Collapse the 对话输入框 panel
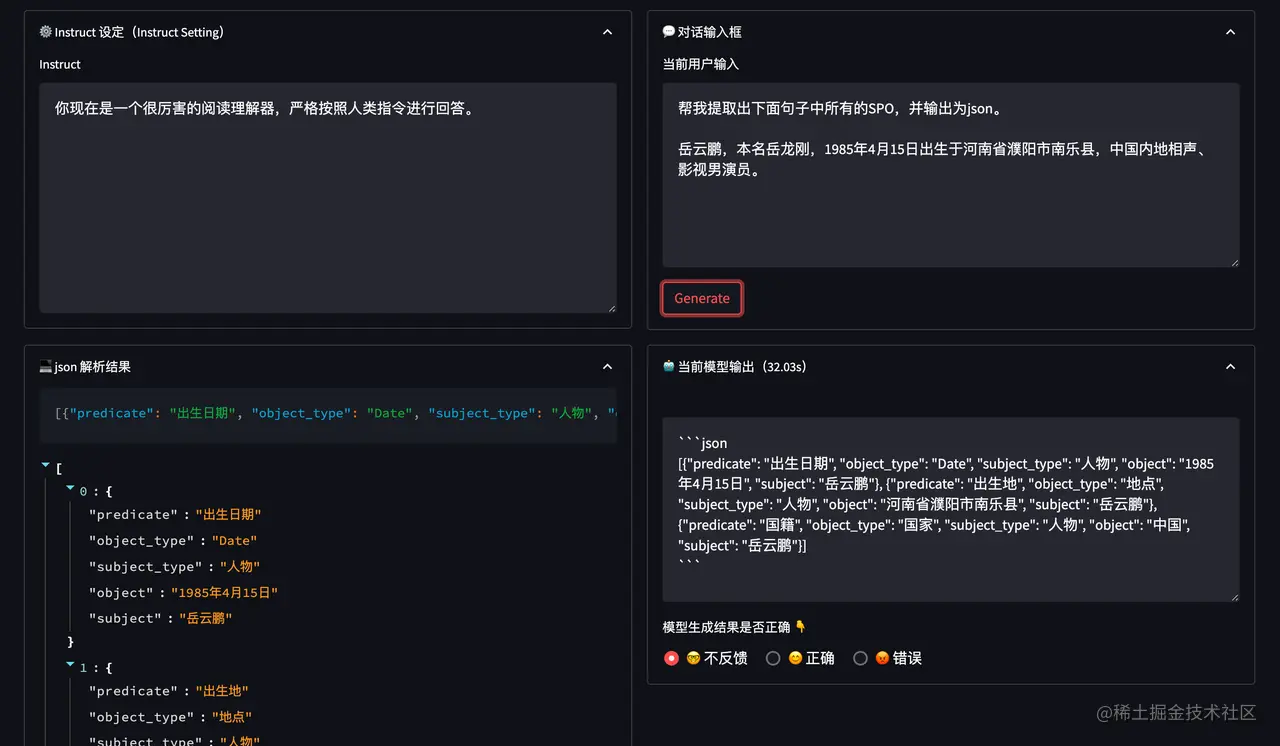The height and width of the screenshot is (746, 1280). [1230, 32]
